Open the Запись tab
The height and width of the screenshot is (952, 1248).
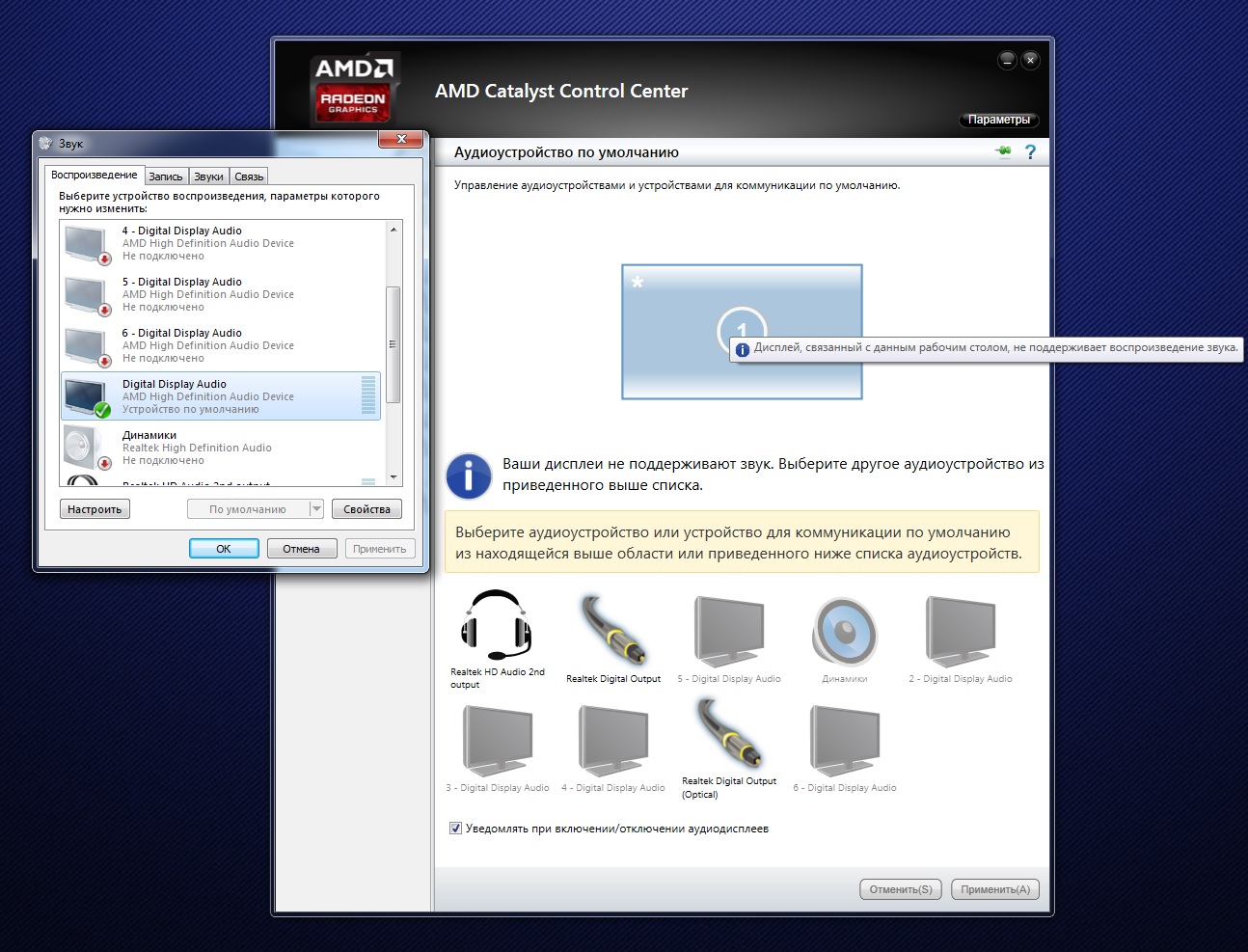coord(166,177)
